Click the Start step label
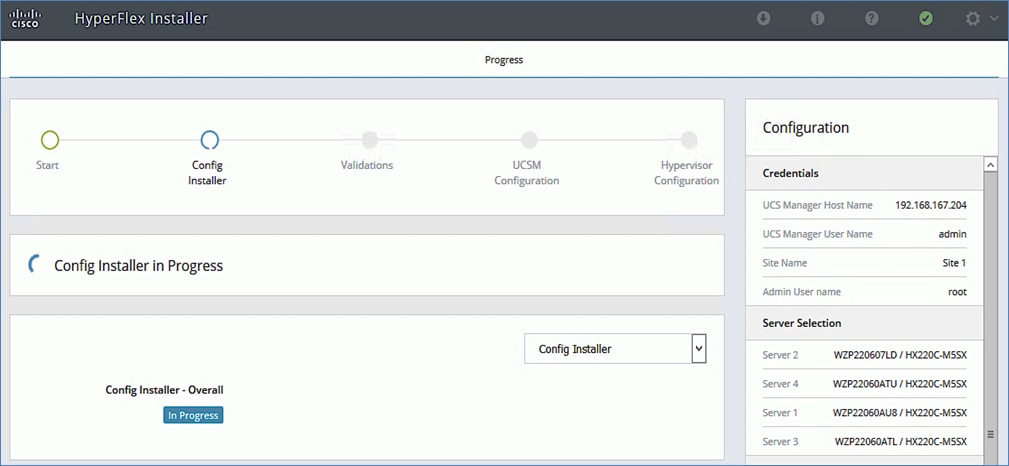 pyautogui.click(x=48, y=165)
